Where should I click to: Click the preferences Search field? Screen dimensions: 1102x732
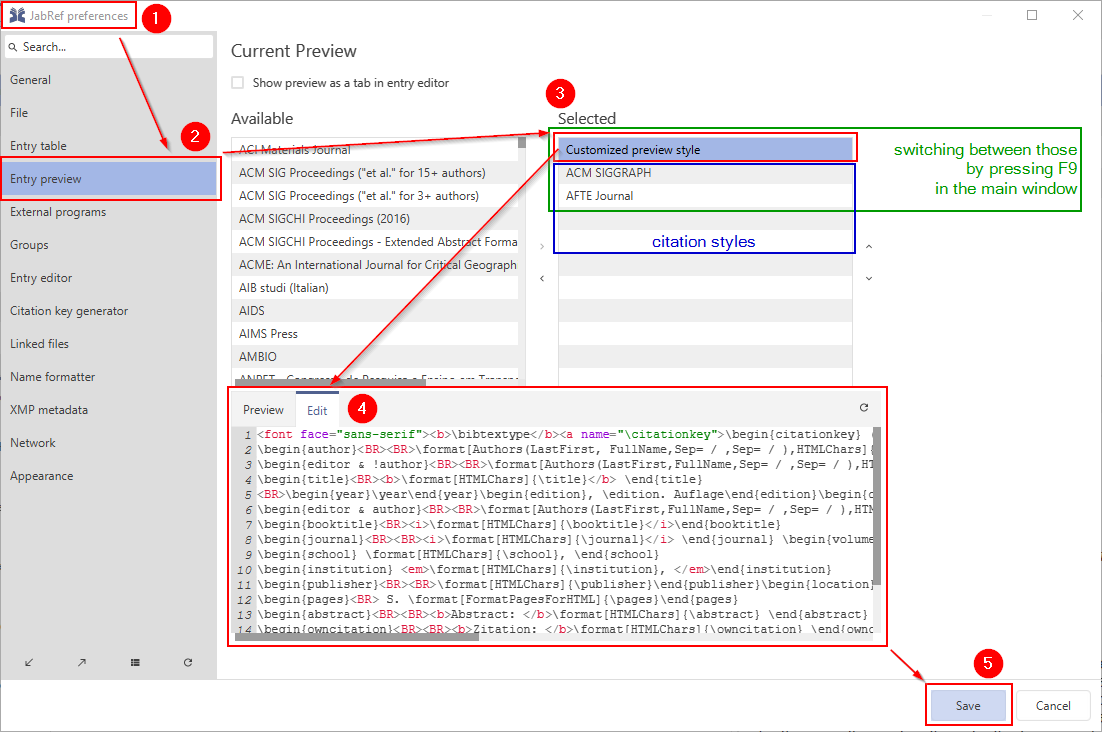(x=110, y=47)
